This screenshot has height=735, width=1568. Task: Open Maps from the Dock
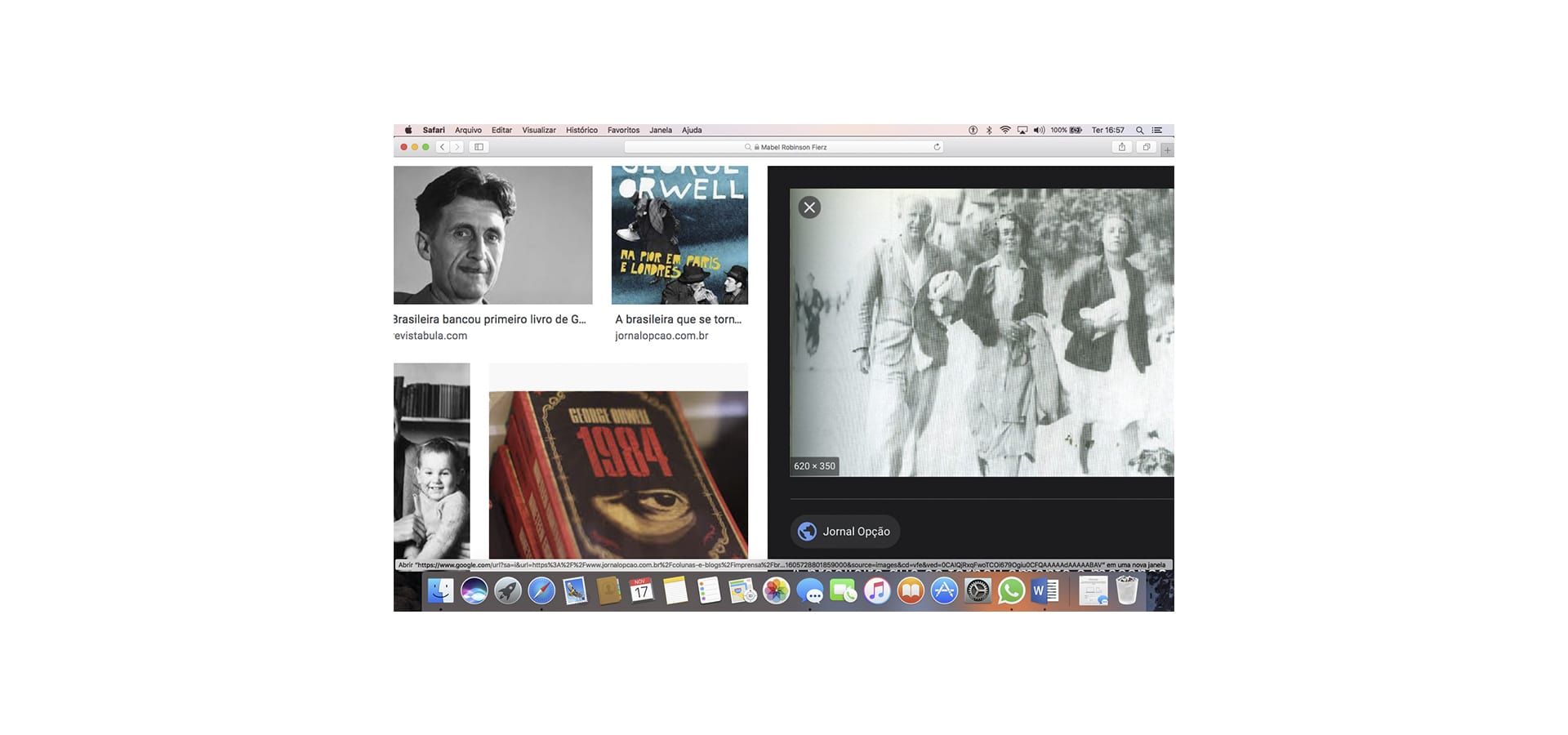pos(742,590)
